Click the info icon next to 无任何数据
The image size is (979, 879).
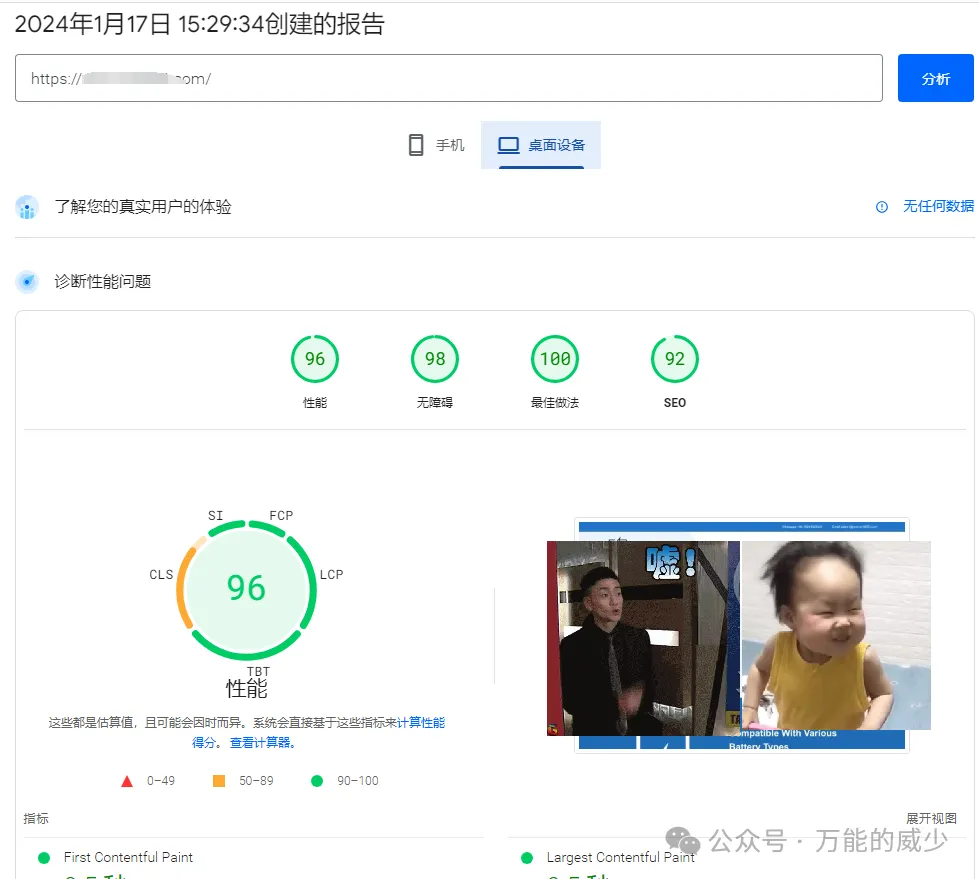881,207
